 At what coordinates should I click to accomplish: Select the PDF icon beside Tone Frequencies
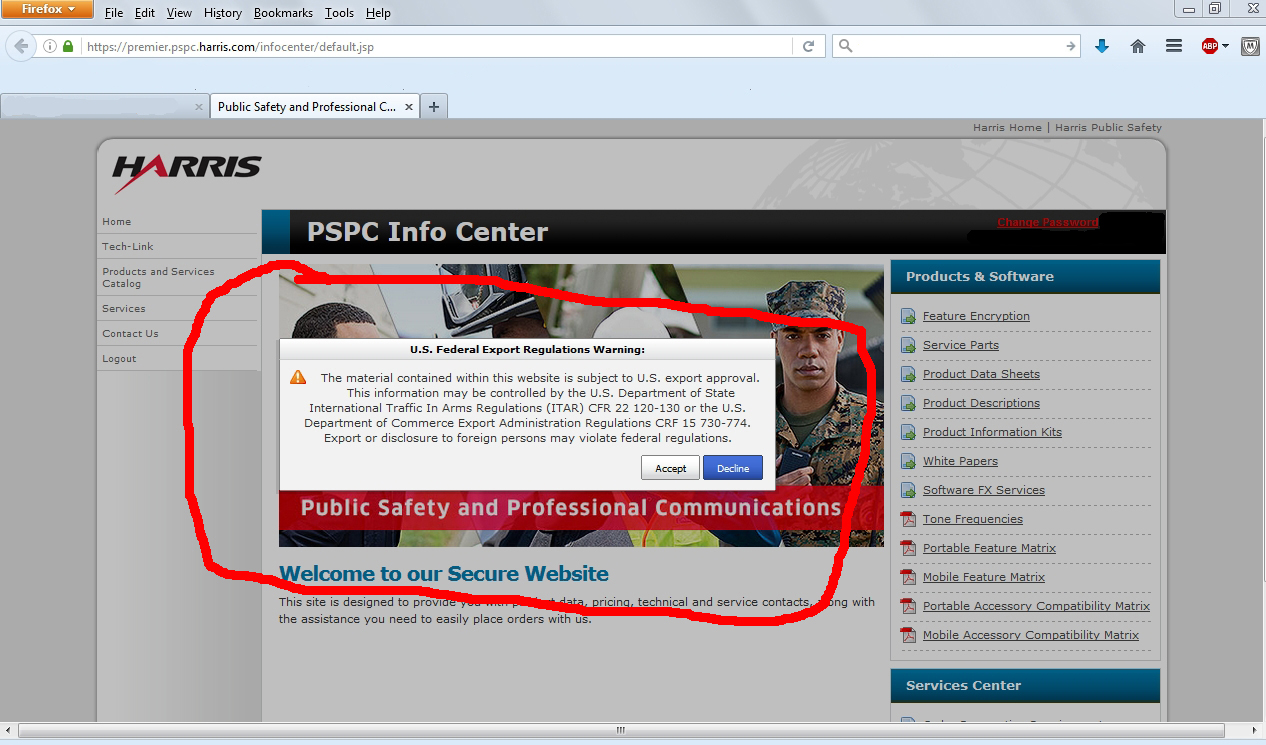(908, 519)
